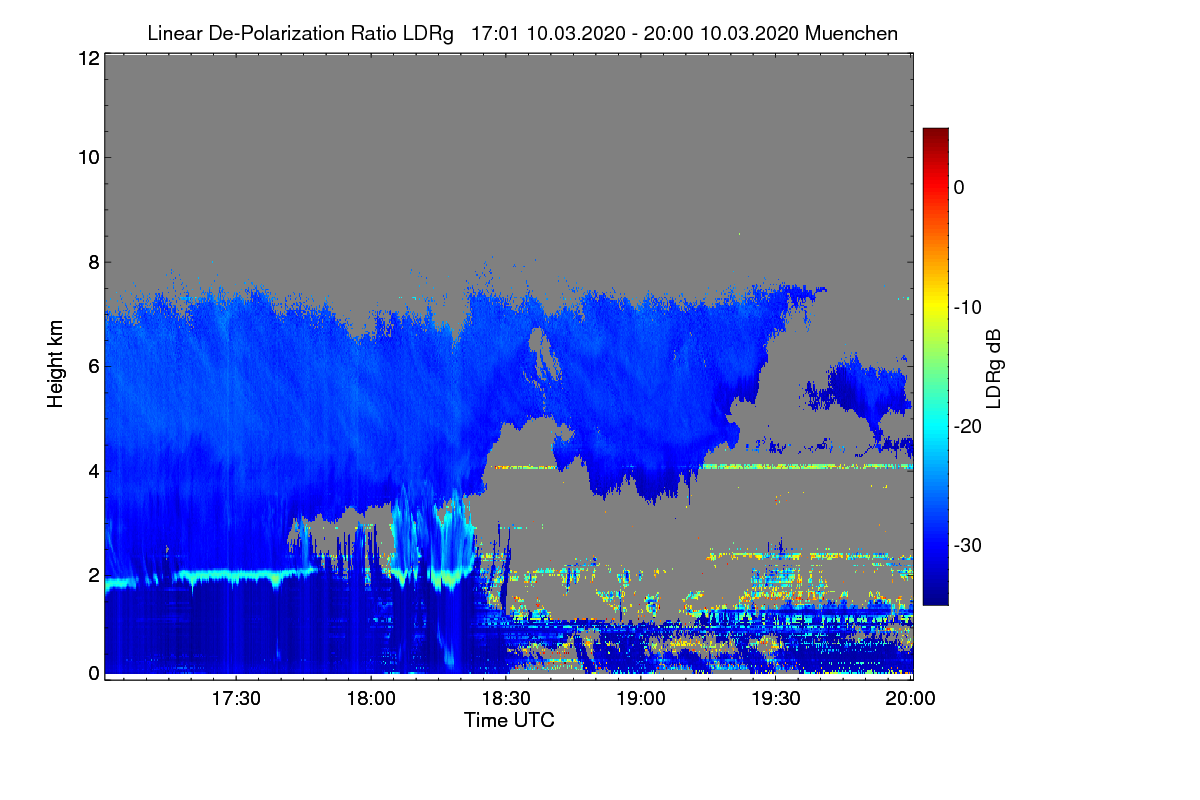Click the 'Height km' axis label
Viewport: 1200px width, 800px height.
55,365
